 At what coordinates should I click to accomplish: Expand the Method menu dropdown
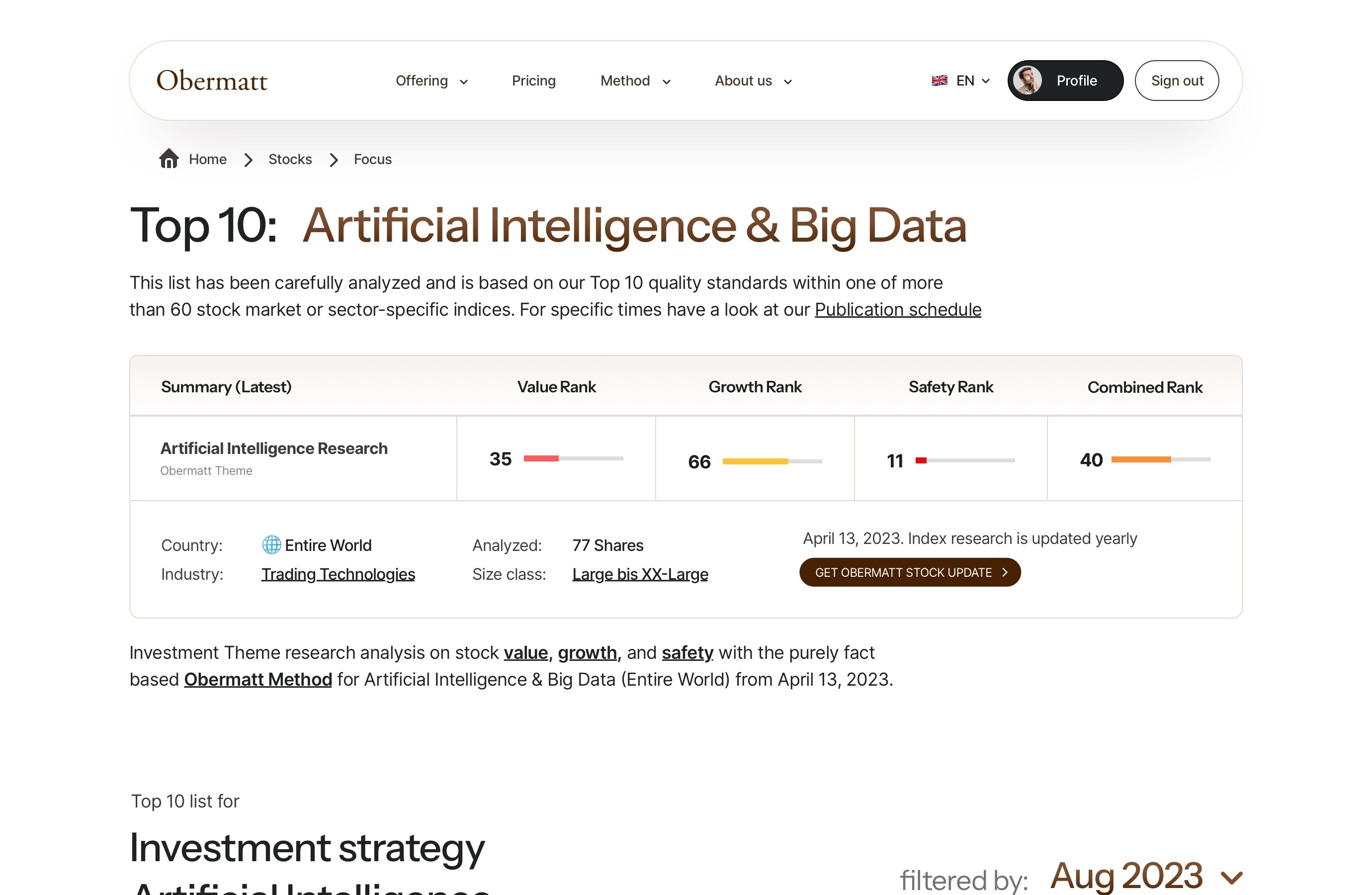(636, 81)
